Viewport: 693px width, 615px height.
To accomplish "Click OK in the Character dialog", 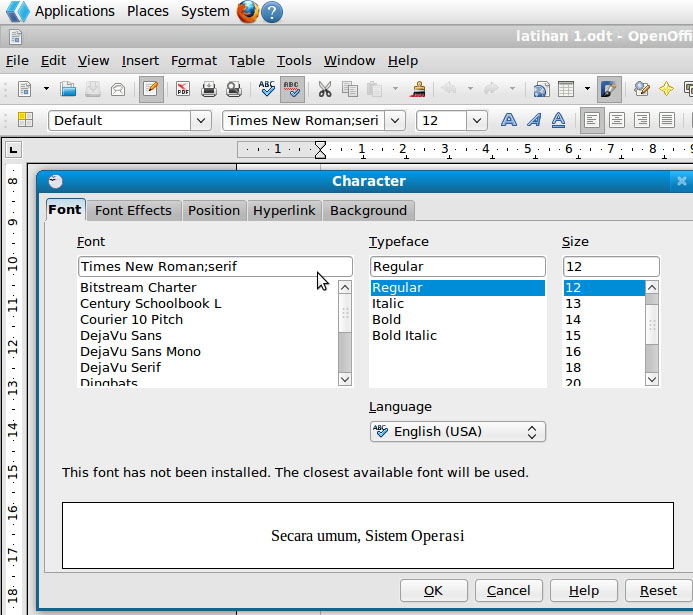I will tap(434, 591).
